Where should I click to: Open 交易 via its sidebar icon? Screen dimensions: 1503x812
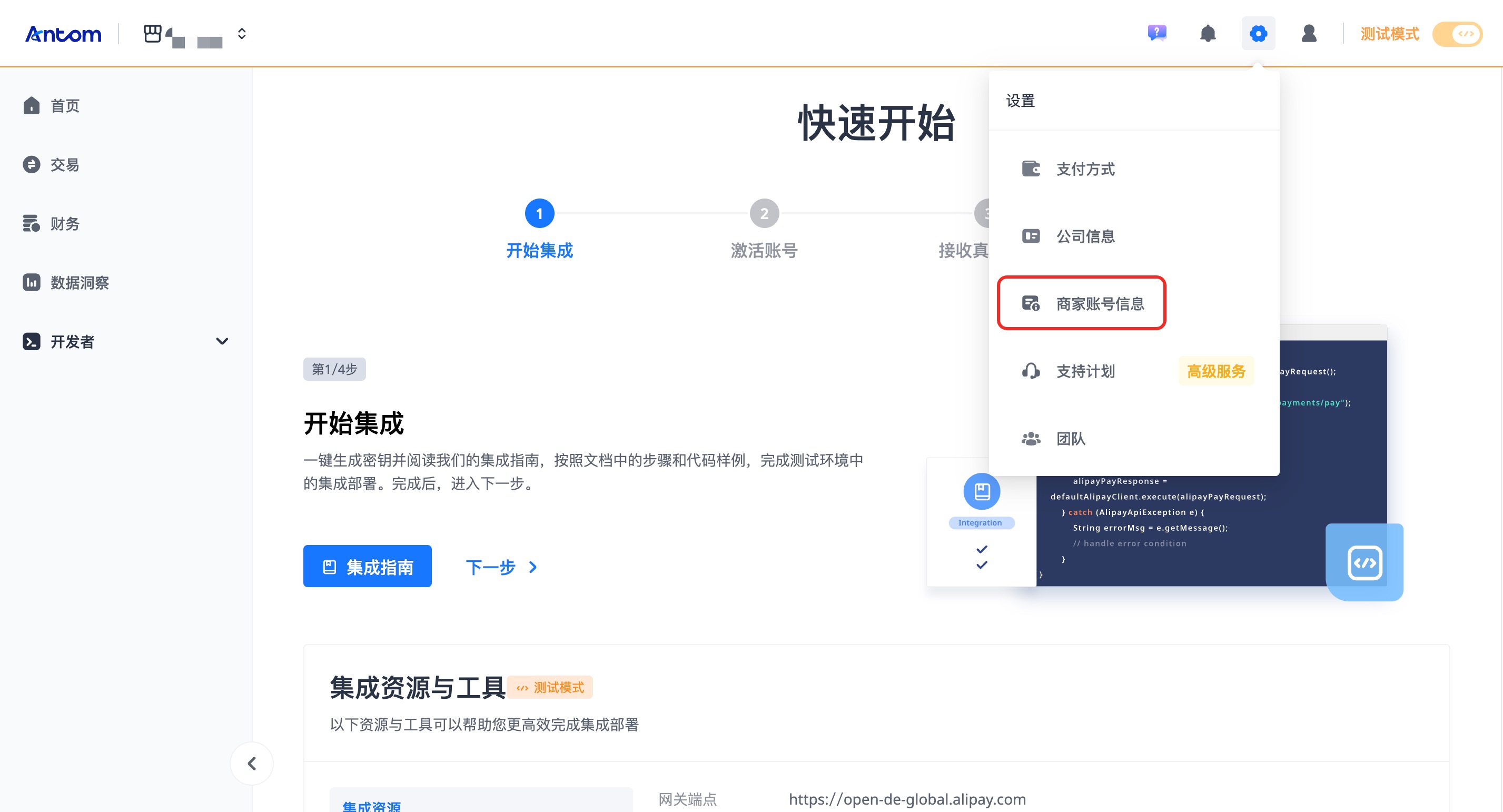point(32,164)
